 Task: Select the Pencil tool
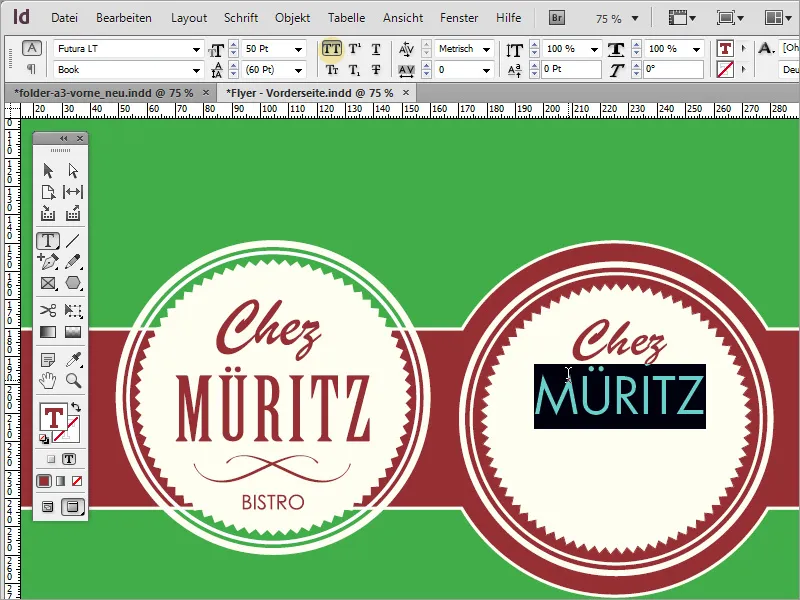[73, 262]
